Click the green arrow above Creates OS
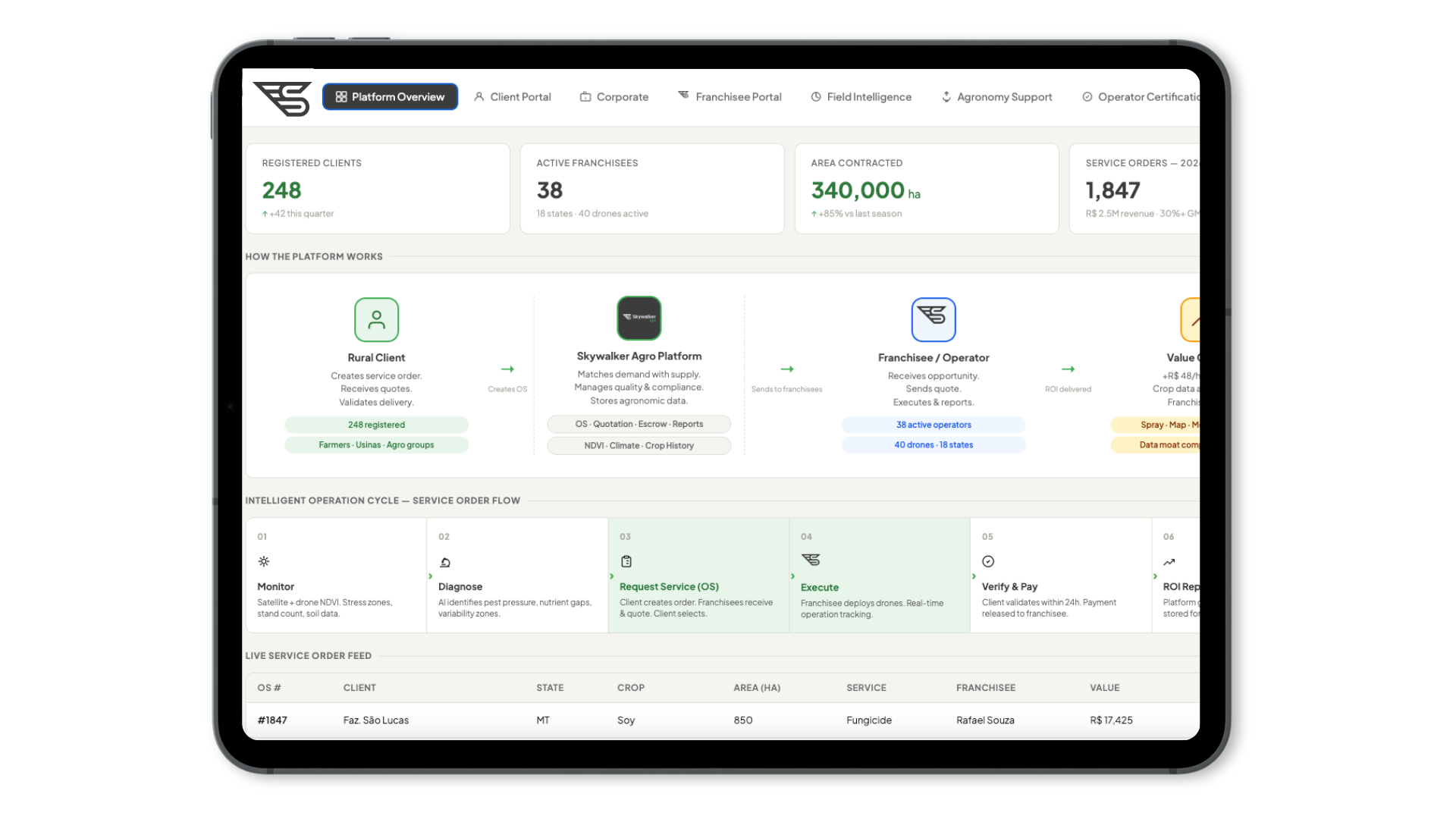1456x819 pixels. 507,369
